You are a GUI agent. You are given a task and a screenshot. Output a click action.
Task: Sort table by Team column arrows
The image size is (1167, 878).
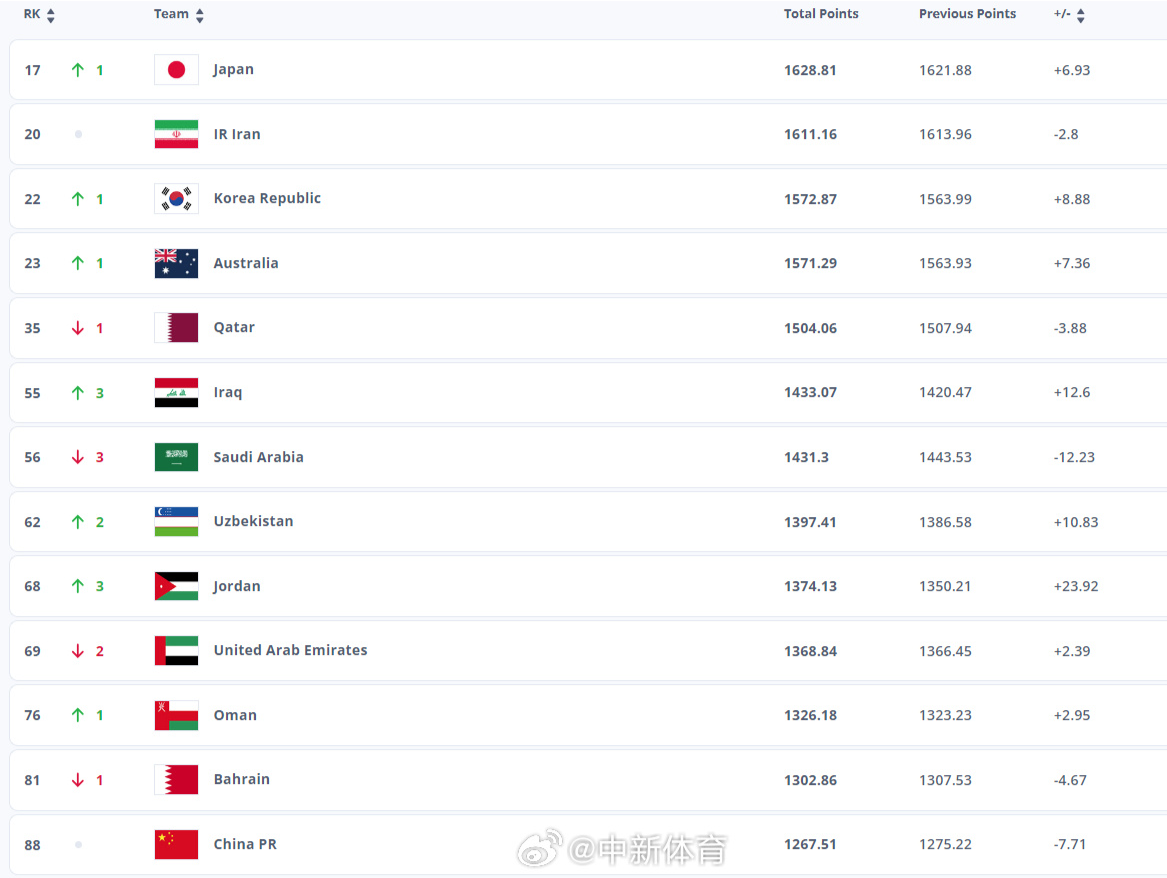(x=199, y=16)
